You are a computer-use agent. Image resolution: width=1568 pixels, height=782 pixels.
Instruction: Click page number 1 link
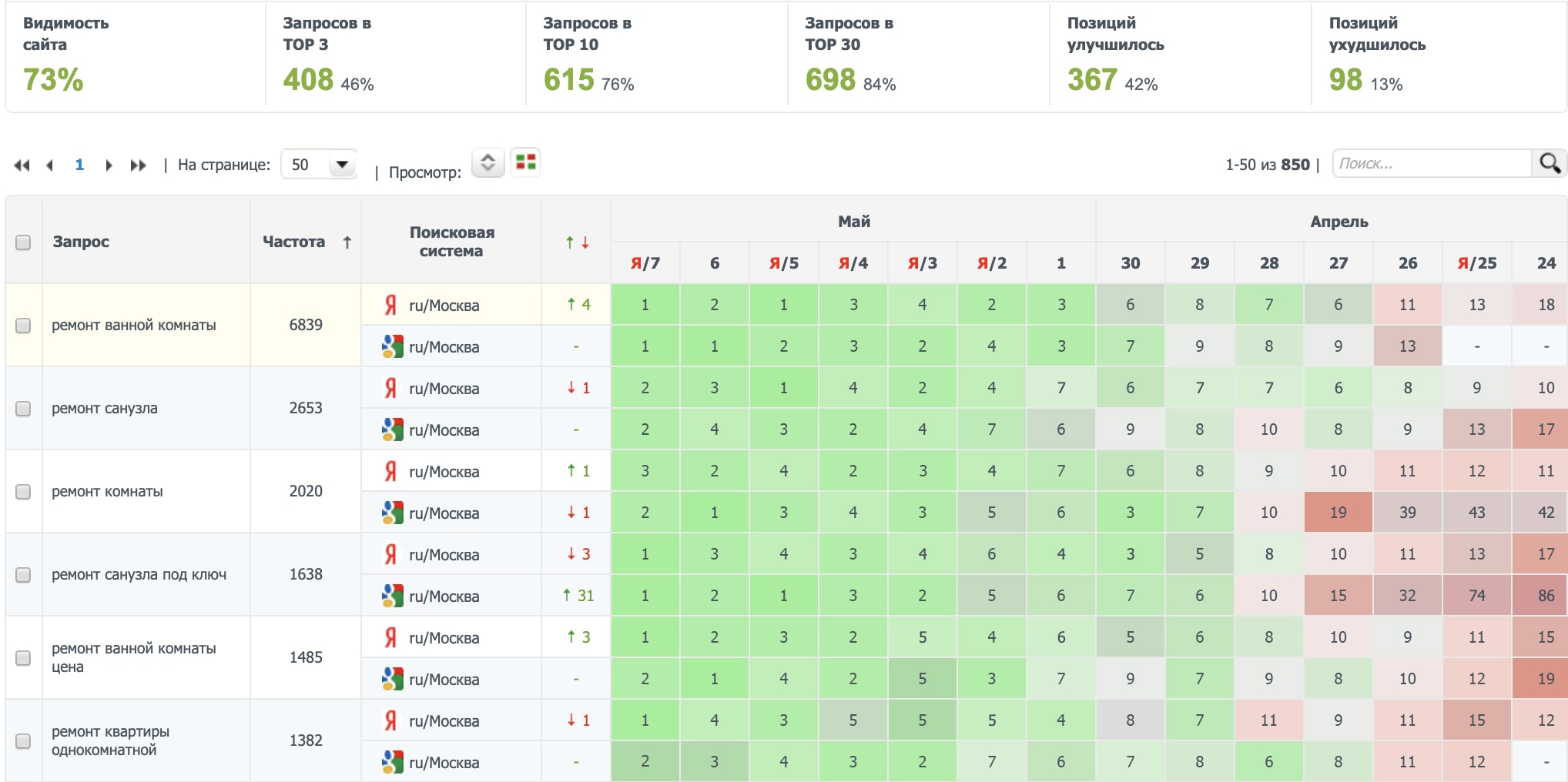click(x=79, y=165)
